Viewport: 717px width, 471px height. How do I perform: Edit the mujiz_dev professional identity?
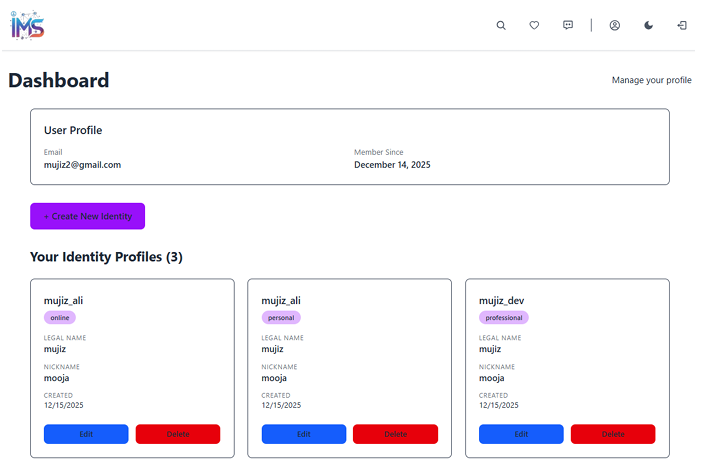(521, 434)
